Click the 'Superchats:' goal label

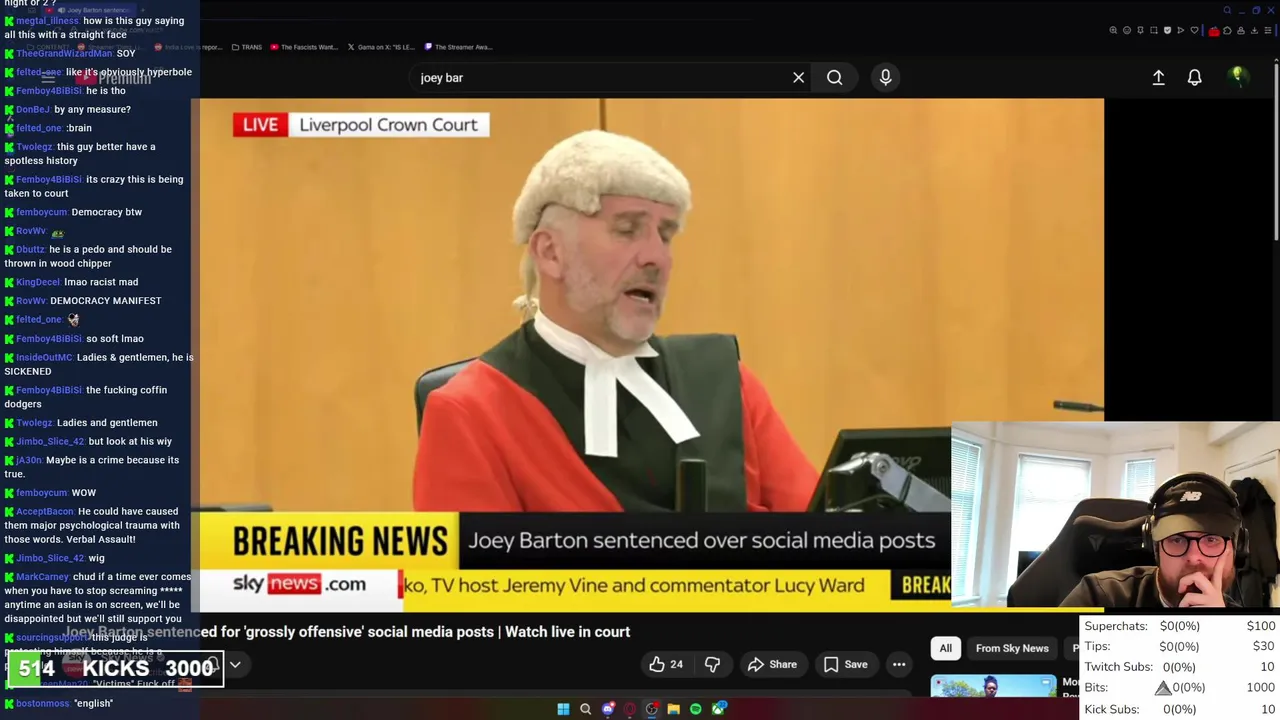click(1116, 626)
